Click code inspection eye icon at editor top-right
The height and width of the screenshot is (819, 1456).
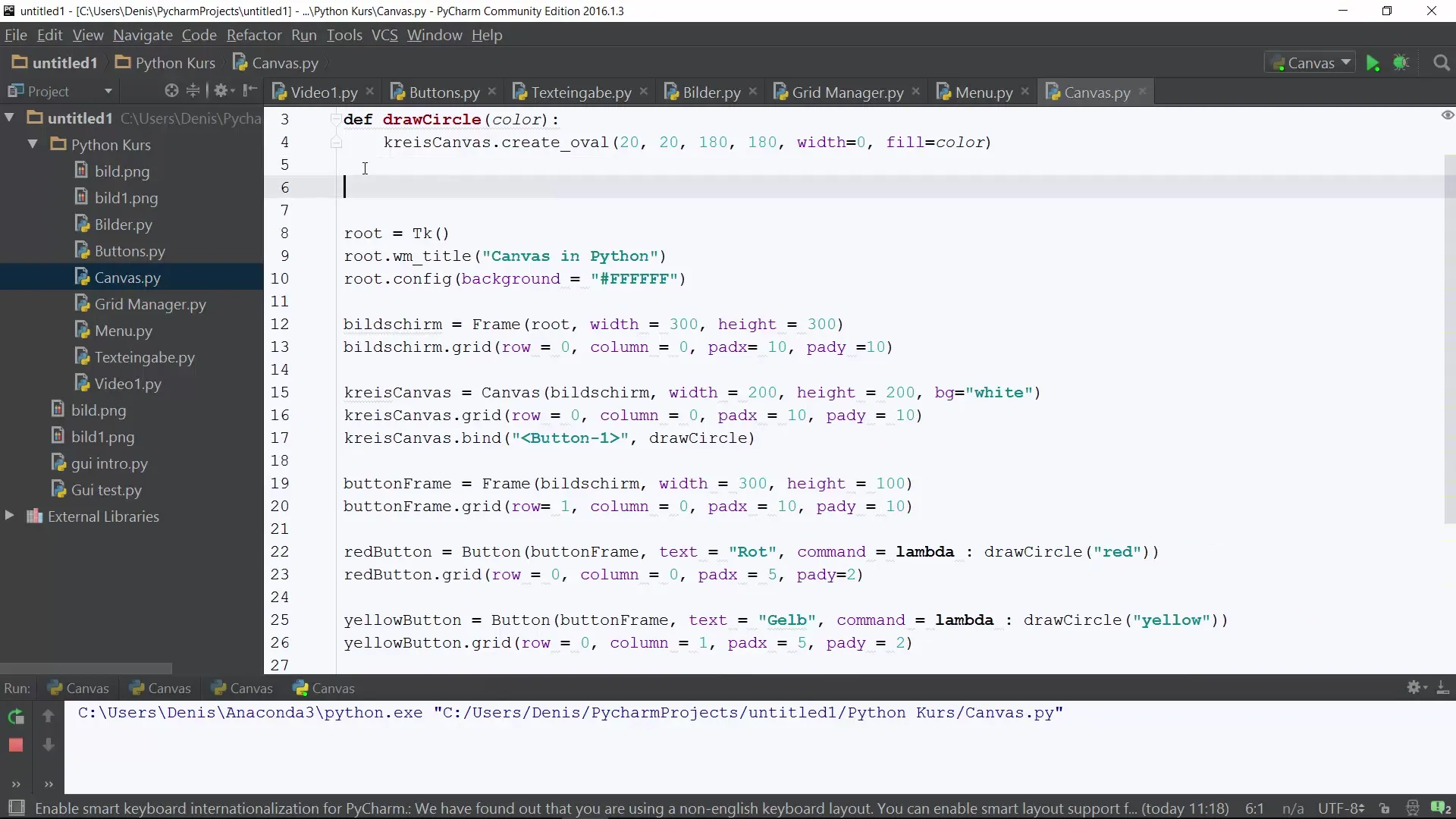(x=1447, y=115)
